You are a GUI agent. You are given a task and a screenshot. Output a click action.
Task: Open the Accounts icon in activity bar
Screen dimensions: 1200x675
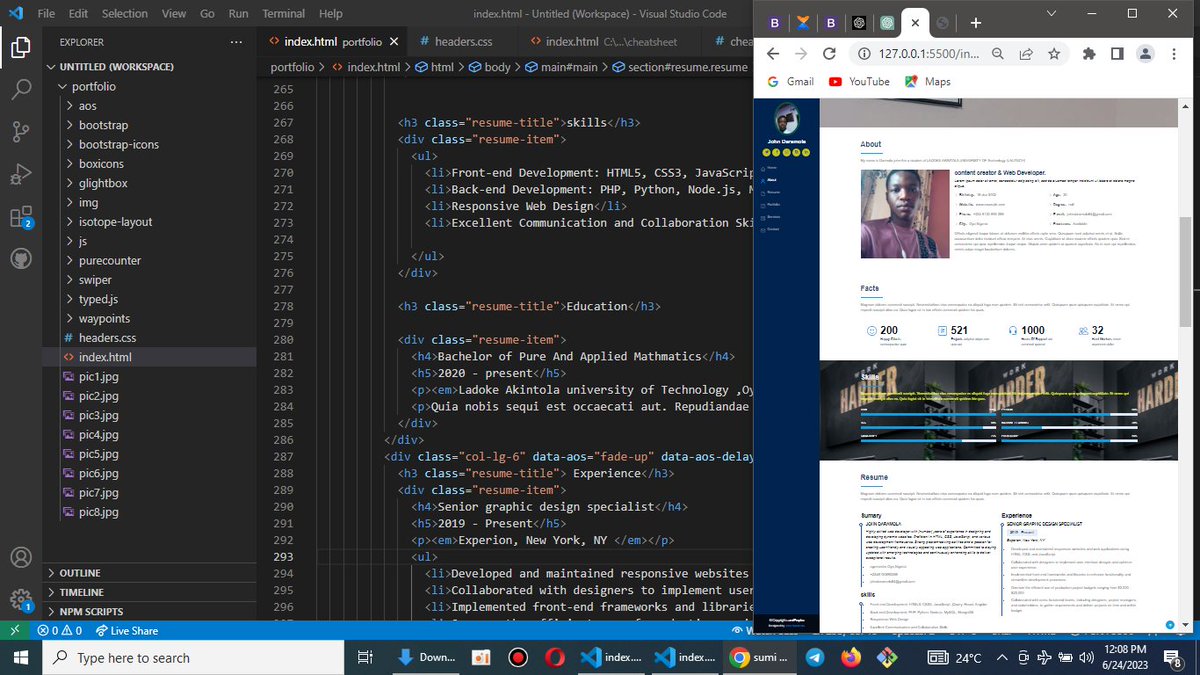[22, 557]
